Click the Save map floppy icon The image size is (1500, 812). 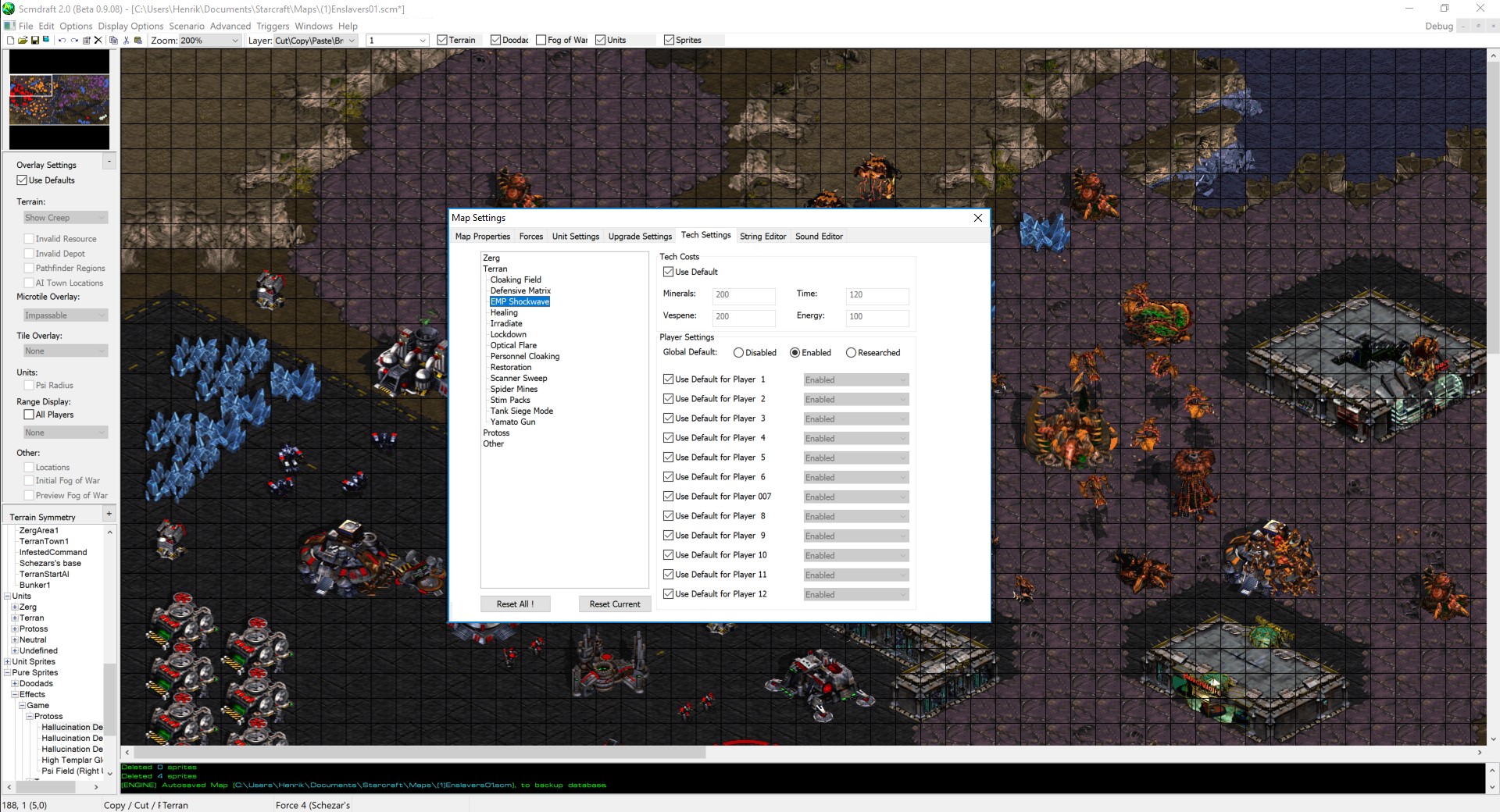(x=35, y=40)
